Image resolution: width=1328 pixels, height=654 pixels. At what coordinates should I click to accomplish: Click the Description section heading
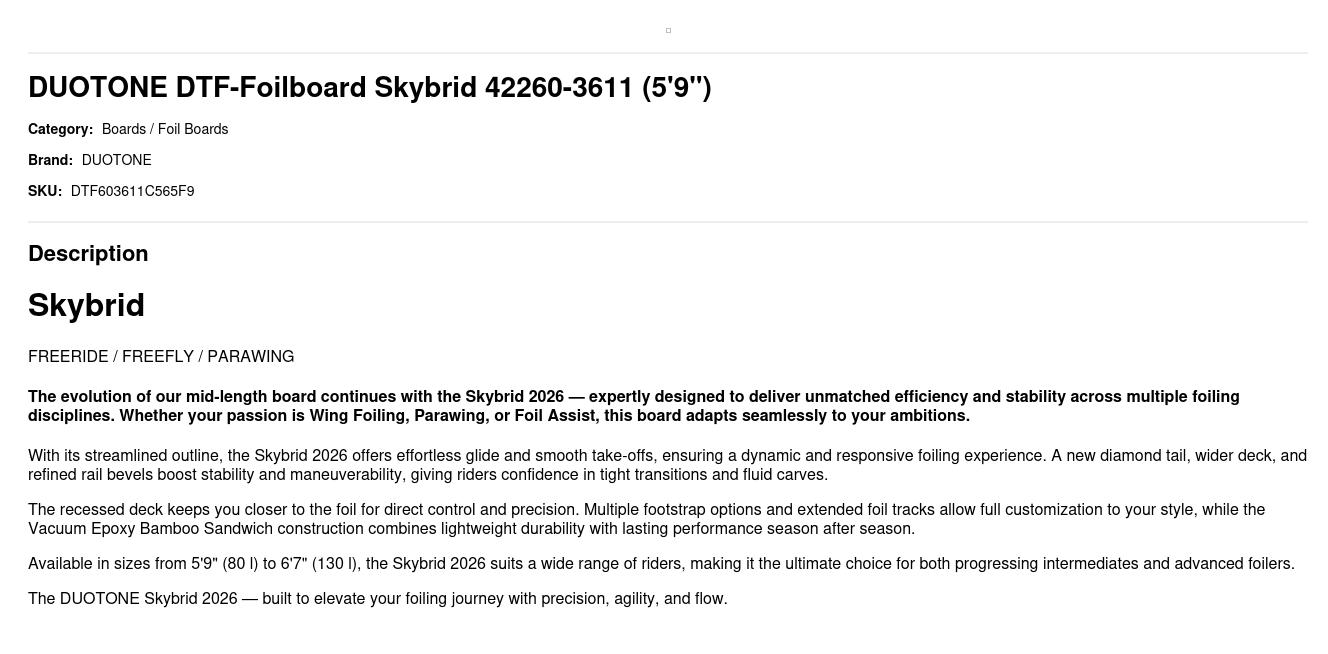point(88,254)
